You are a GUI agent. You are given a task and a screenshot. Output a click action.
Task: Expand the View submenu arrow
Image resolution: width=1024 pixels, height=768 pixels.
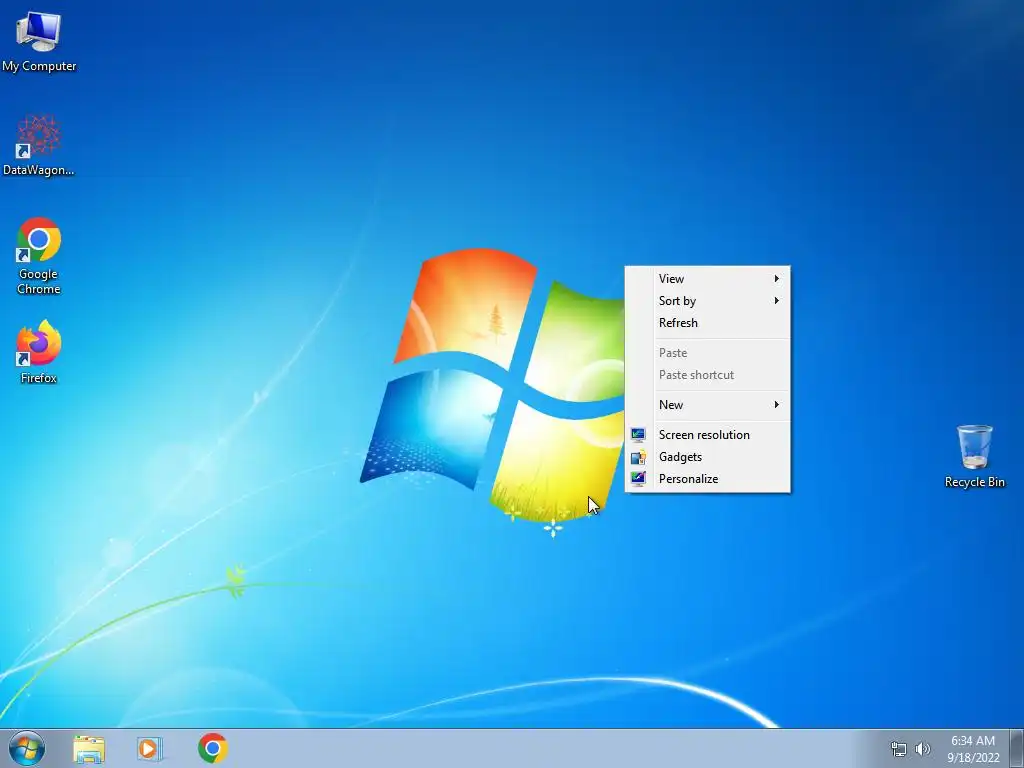776,279
